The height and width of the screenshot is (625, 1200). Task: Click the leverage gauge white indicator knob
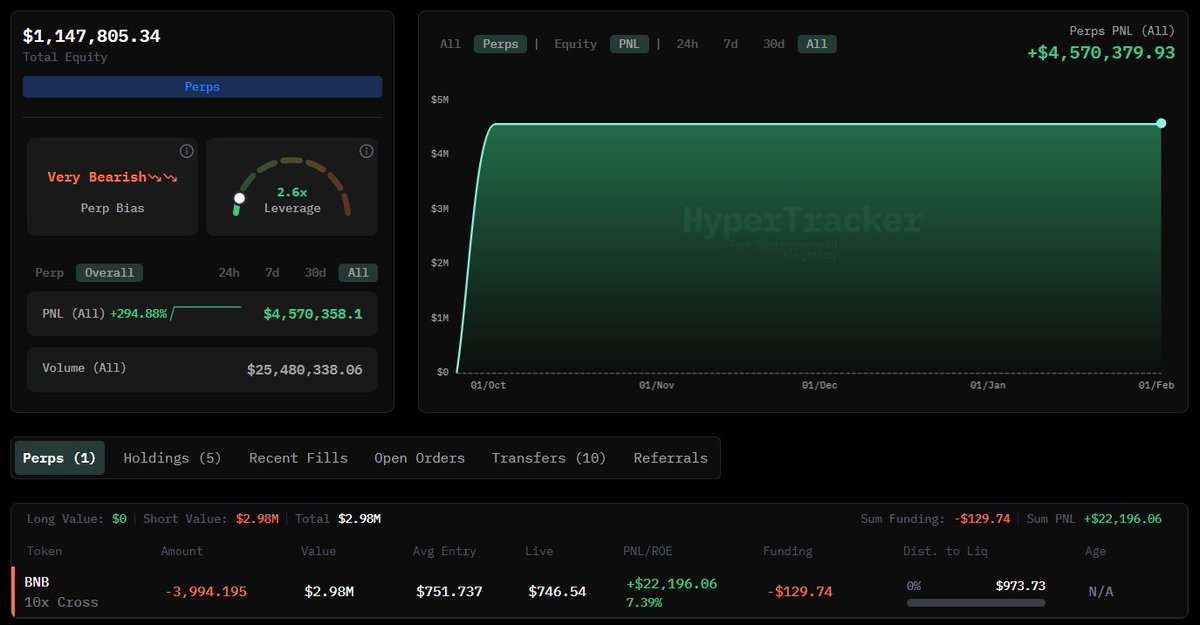(239, 198)
